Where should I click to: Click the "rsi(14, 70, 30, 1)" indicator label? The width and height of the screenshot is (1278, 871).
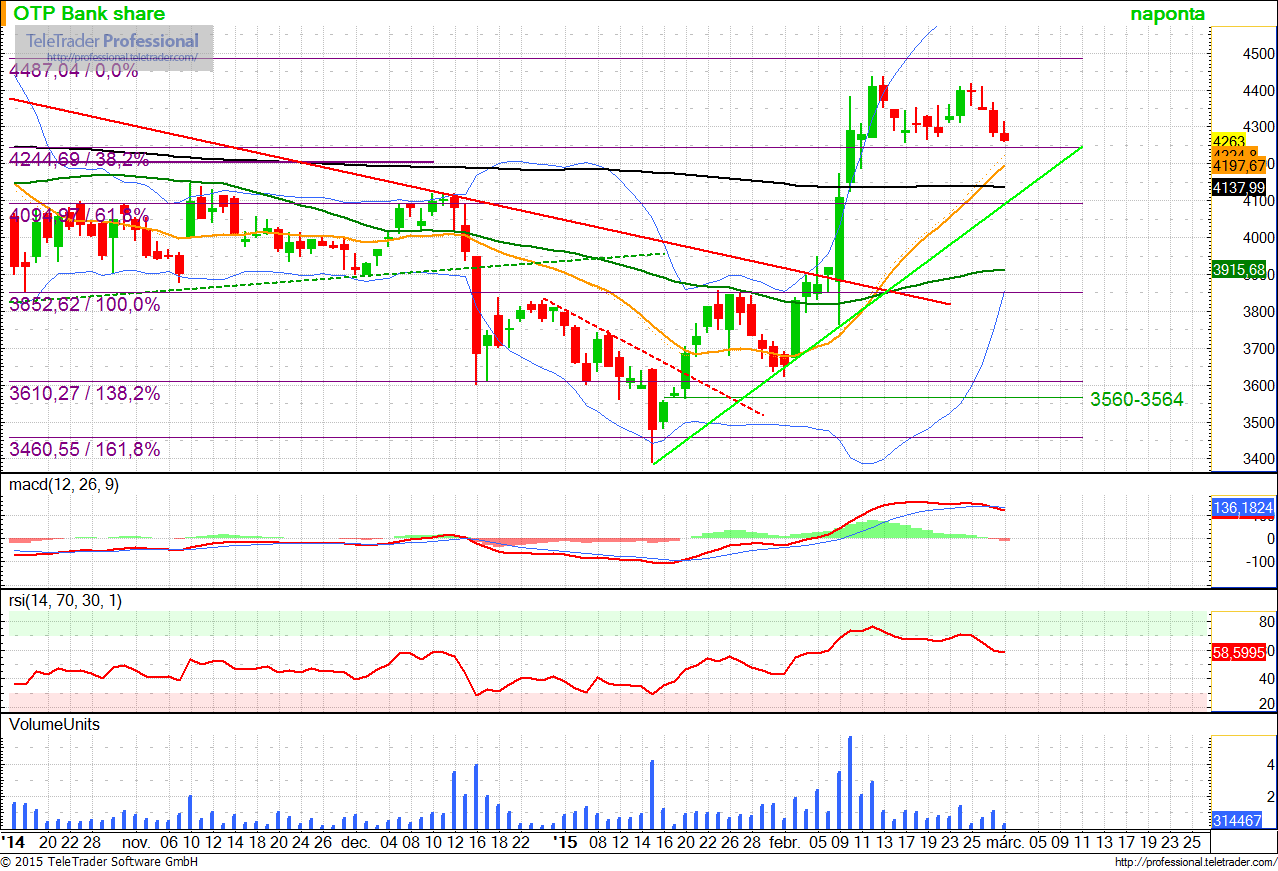pyautogui.click(x=65, y=600)
